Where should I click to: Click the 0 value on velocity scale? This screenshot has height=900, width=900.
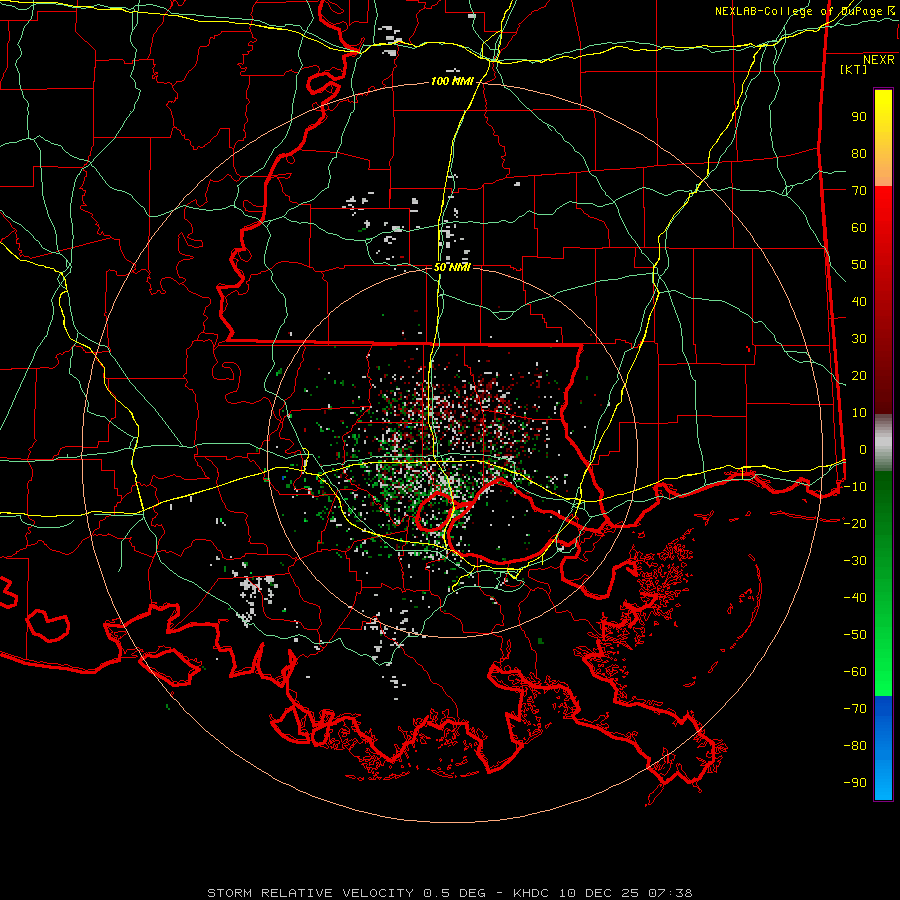(863, 450)
